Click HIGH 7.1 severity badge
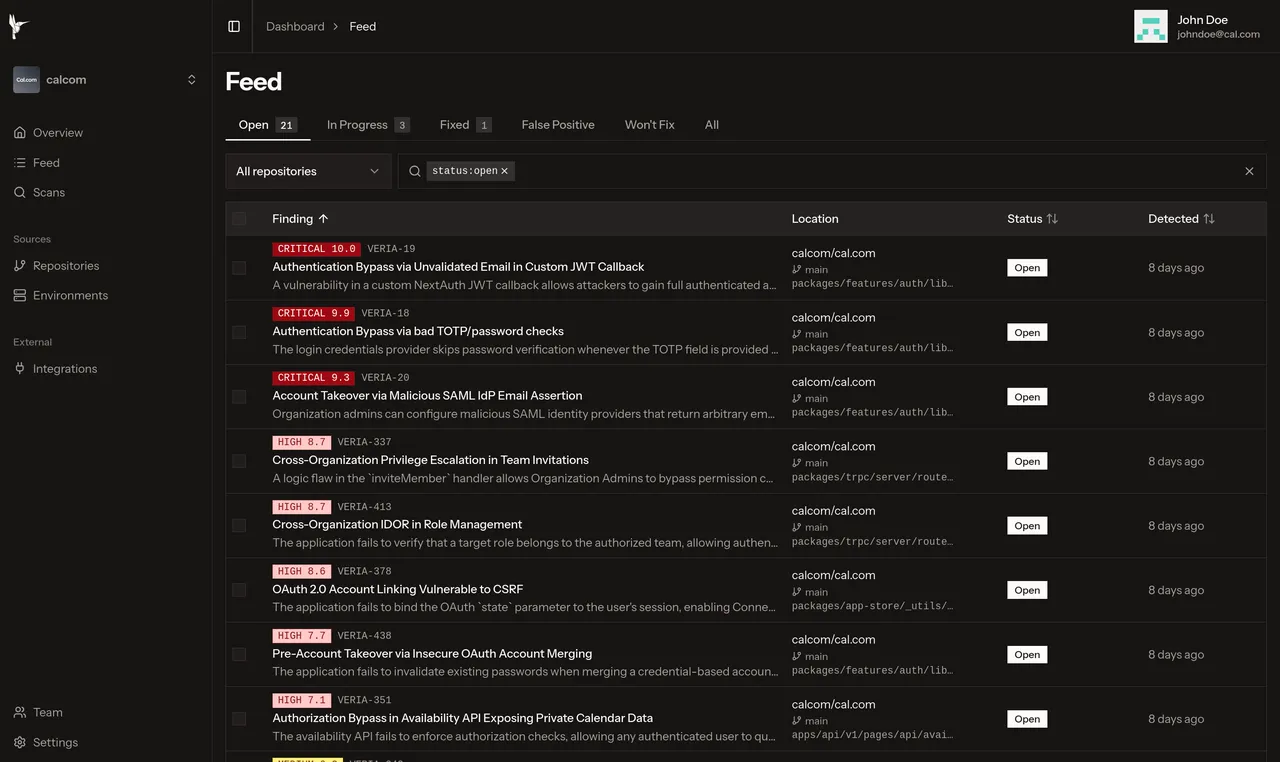Screen dimensions: 1280x762 [301, 700]
